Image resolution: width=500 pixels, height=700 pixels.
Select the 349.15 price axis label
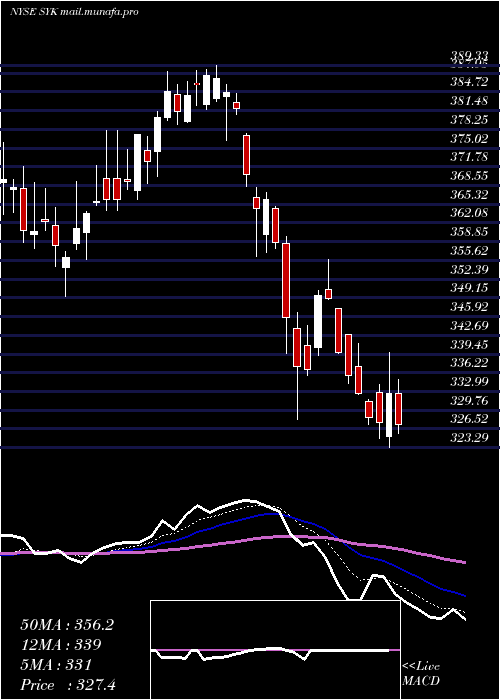tap(469, 288)
